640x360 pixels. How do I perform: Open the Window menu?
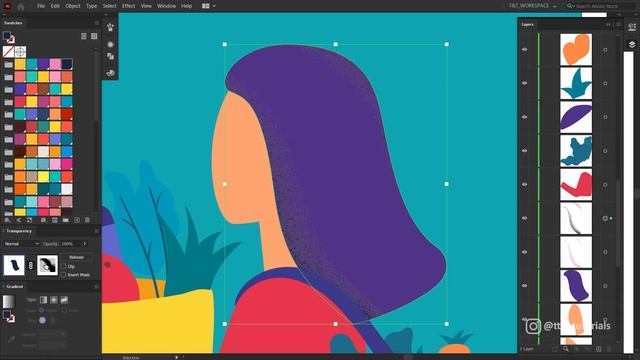coord(167,6)
